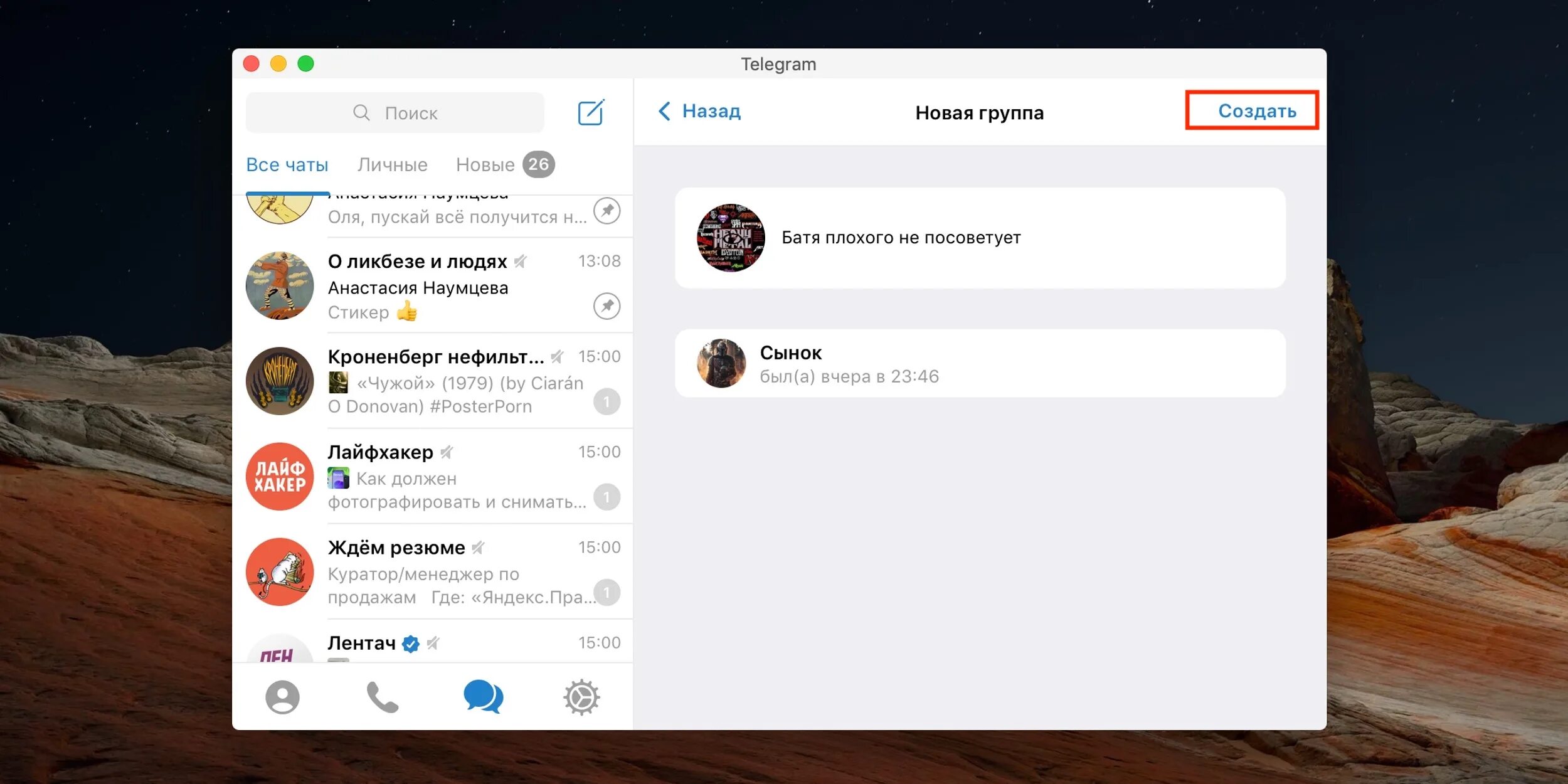Click the new group avatar photo

[x=731, y=238]
